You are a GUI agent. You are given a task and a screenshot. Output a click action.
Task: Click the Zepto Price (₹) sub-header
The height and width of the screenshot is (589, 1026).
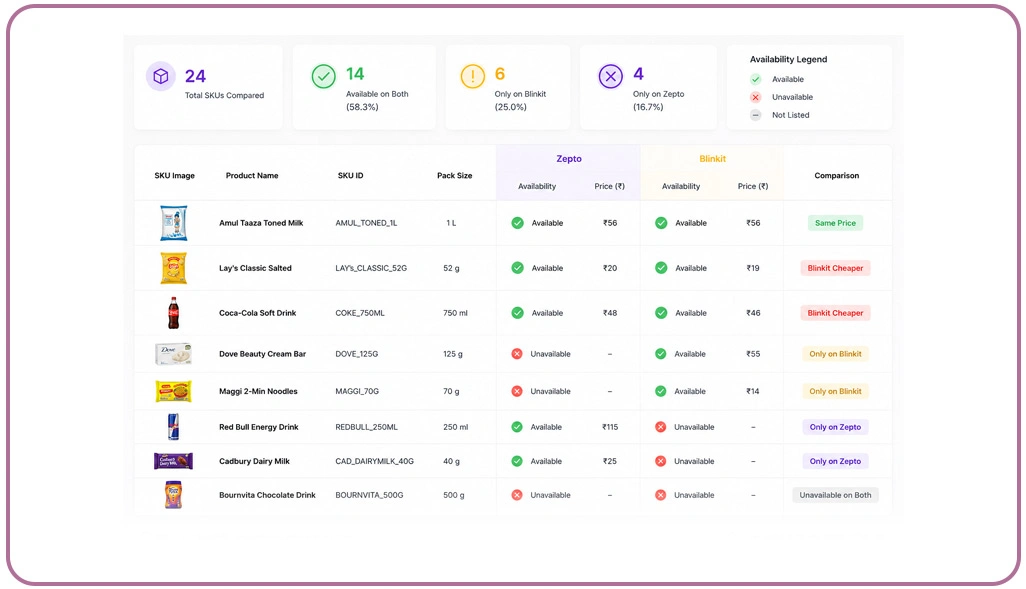click(x=609, y=187)
